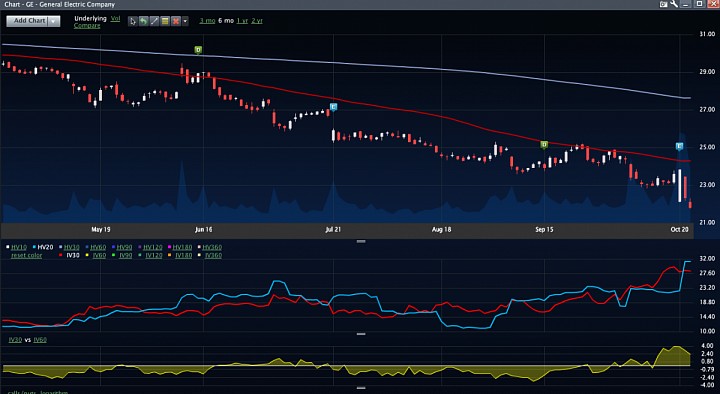Image resolution: width=720 pixels, height=394 pixels.
Task: Click the red IV30 color swatch
Action: pyautogui.click(x=61, y=255)
